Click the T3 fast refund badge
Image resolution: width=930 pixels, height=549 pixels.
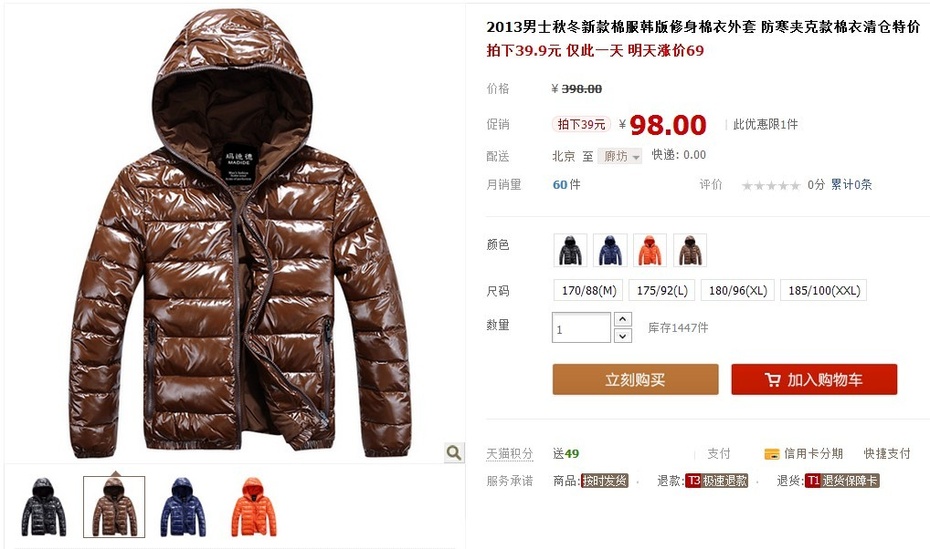(716, 481)
